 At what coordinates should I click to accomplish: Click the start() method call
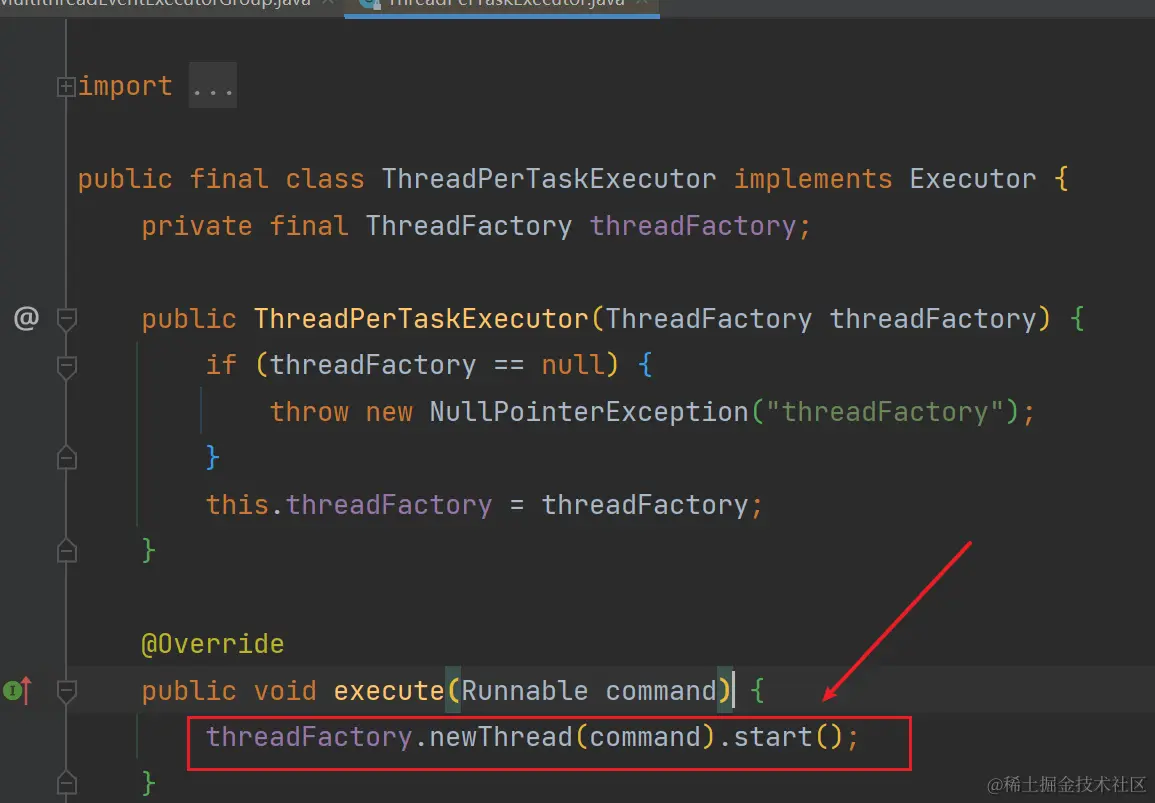coord(788,737)
